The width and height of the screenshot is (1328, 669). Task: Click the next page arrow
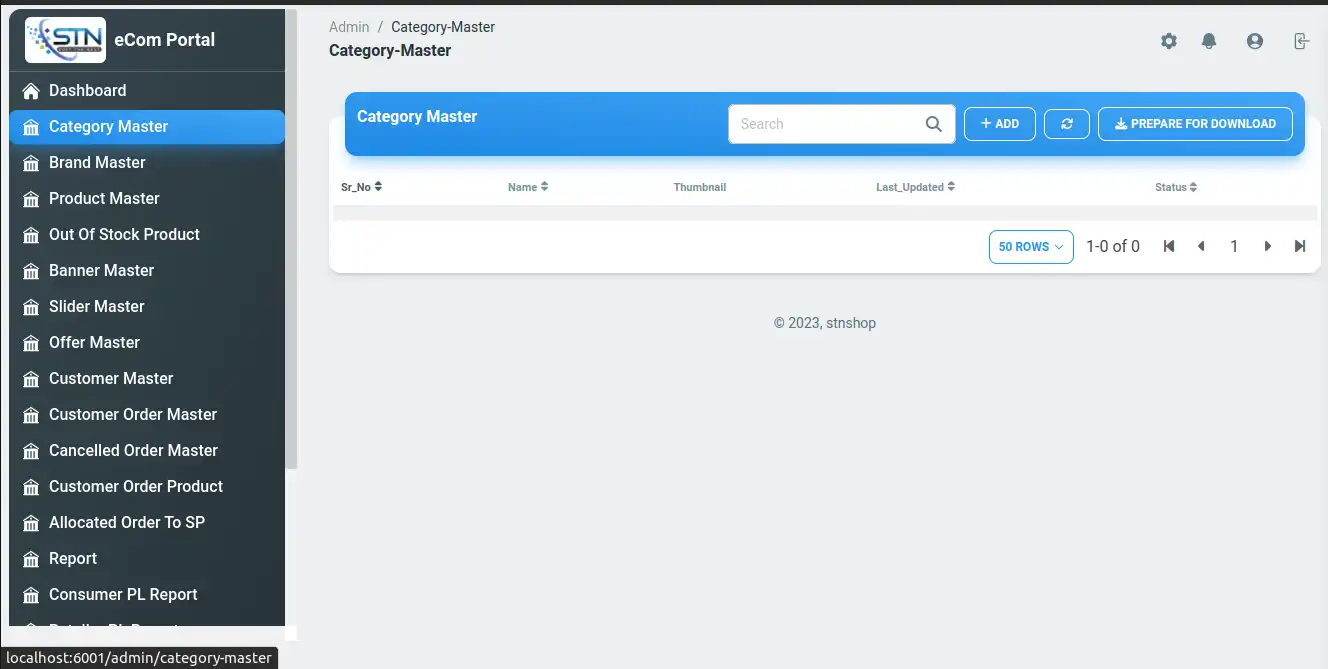[1267, 246]
